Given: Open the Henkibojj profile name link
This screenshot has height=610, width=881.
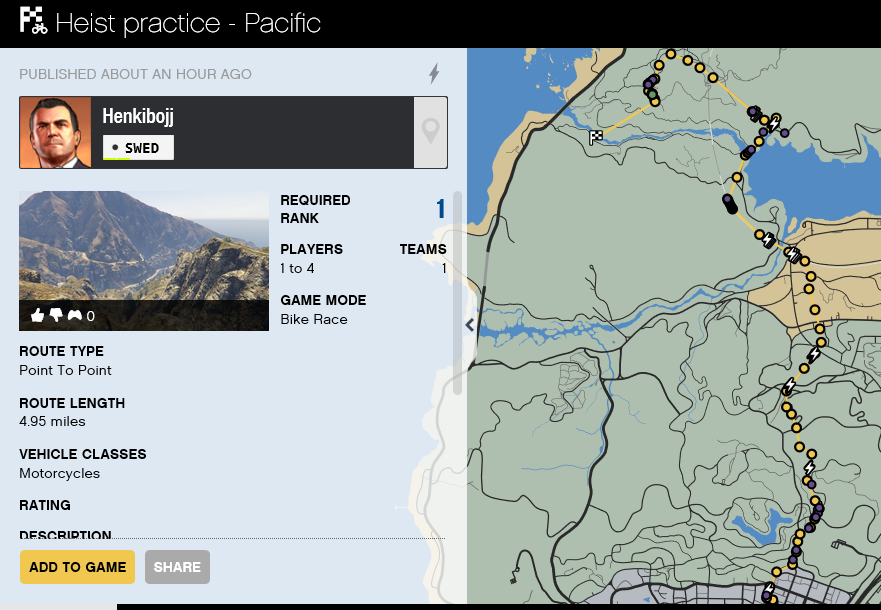Looking at the screenshot, I should (138, 116).
